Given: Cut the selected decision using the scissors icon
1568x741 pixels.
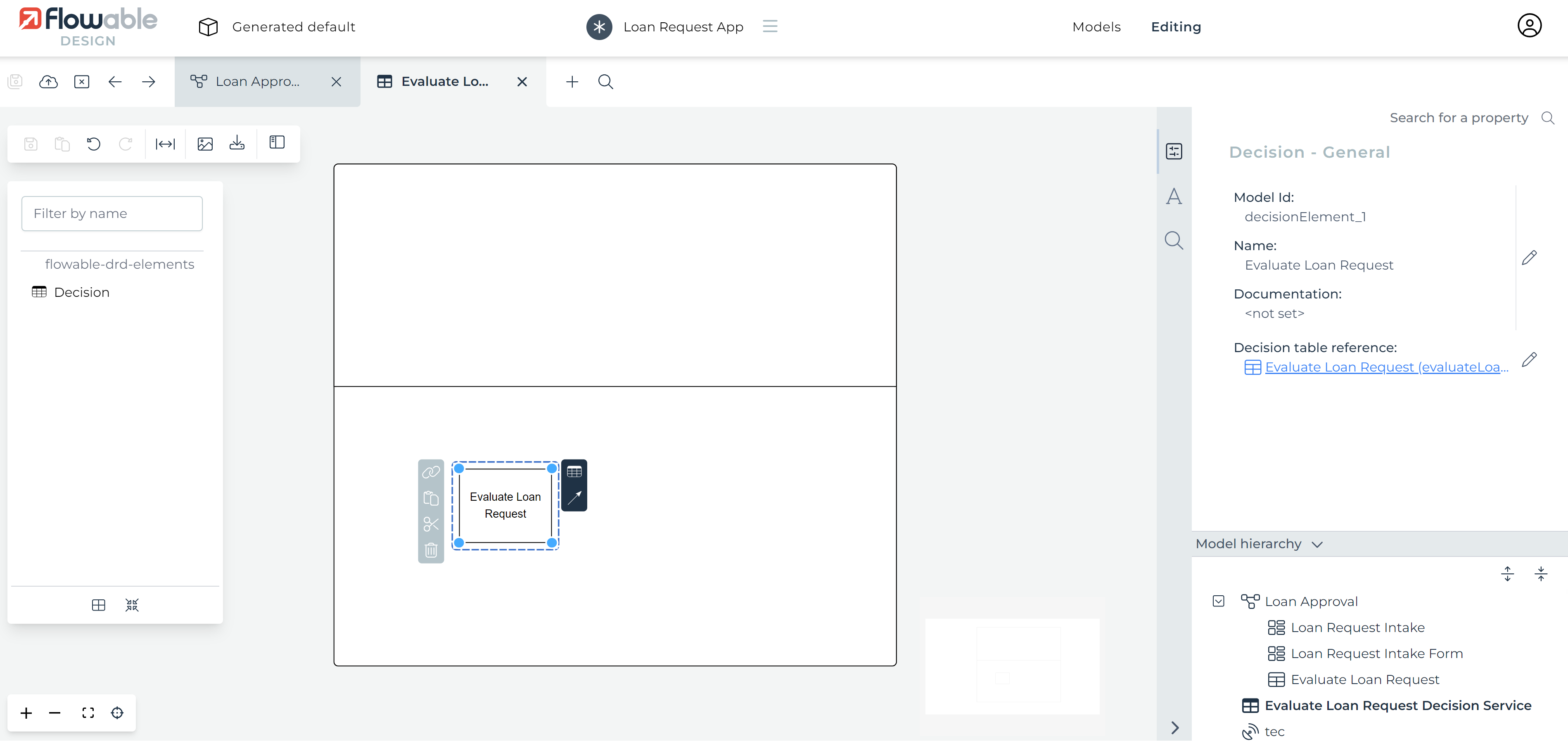Looking at the screenshot, I should (x=431, y=524).
